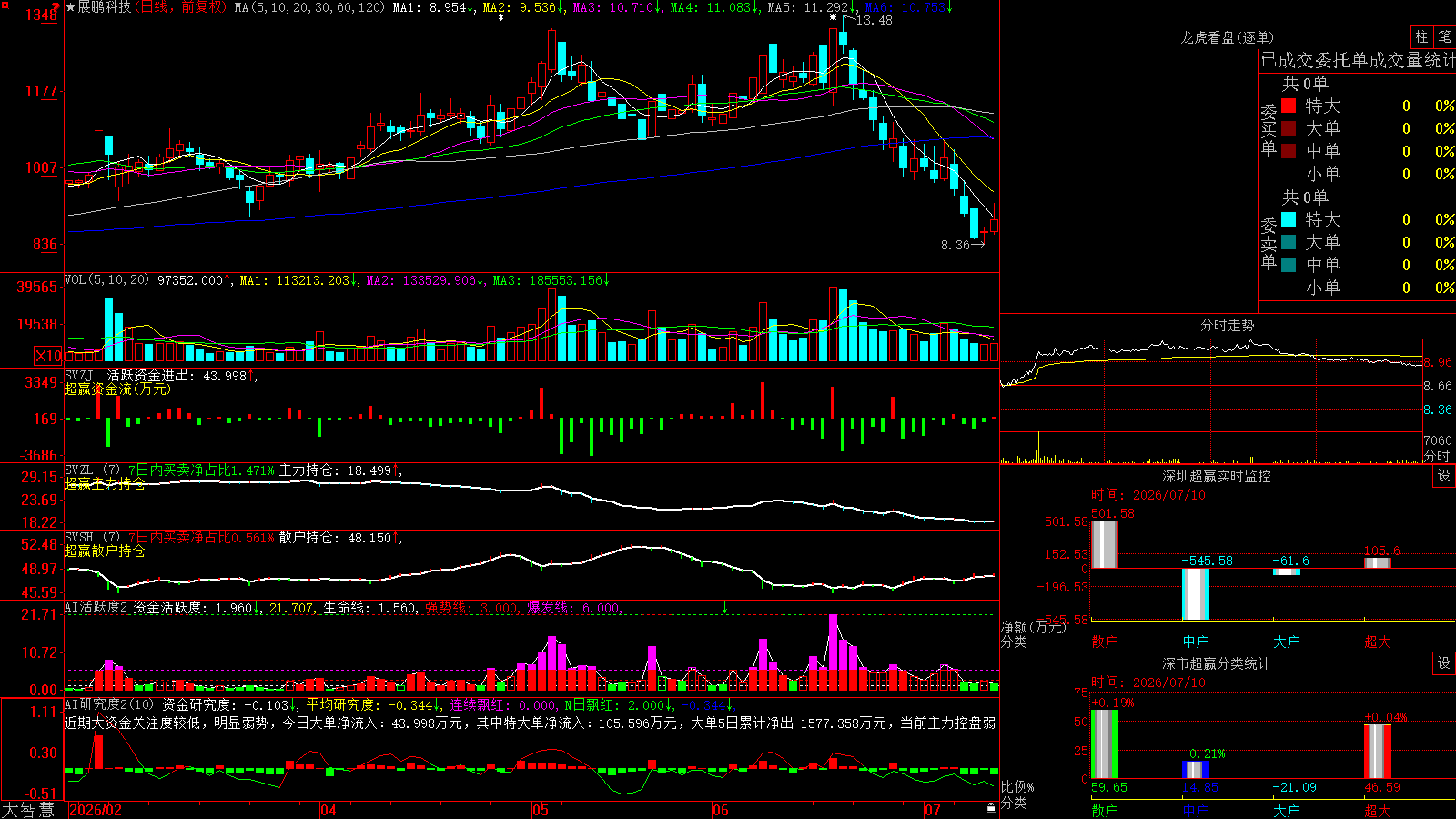Click the SVZL (7) indicator label
This screenshot has height=819, width=1456.
(92, 470)
